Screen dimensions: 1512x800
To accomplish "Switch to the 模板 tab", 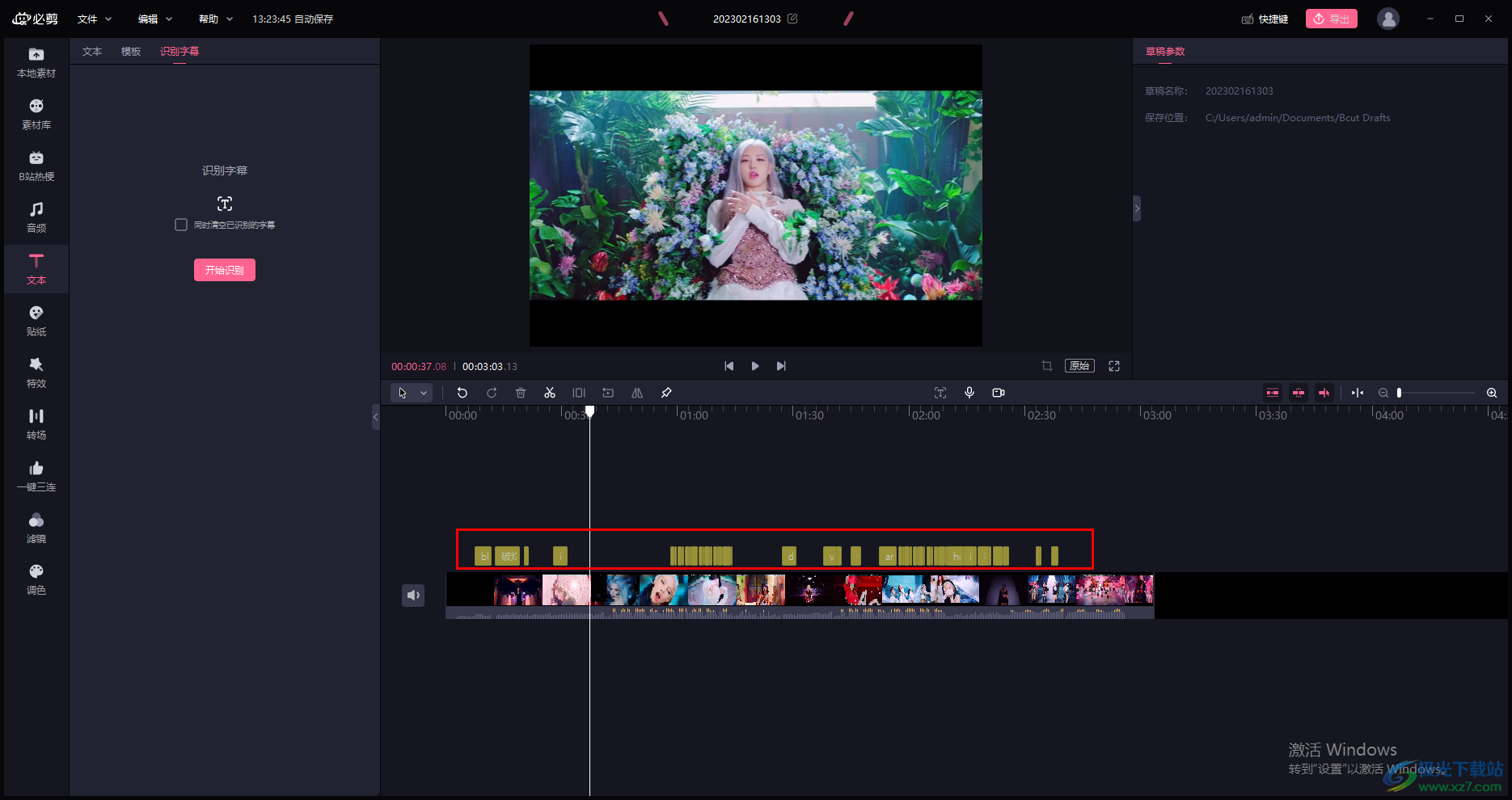I will tap(131, 52).
